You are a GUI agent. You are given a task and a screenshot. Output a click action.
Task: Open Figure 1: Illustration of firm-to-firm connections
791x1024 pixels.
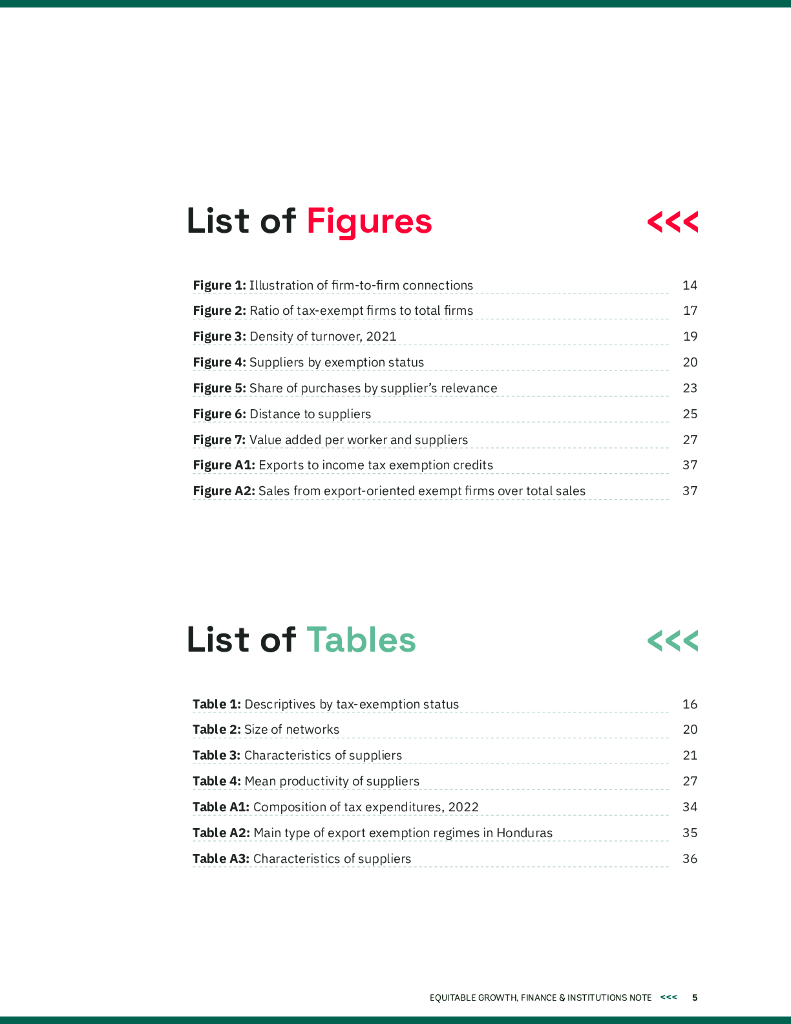(333, 285)
